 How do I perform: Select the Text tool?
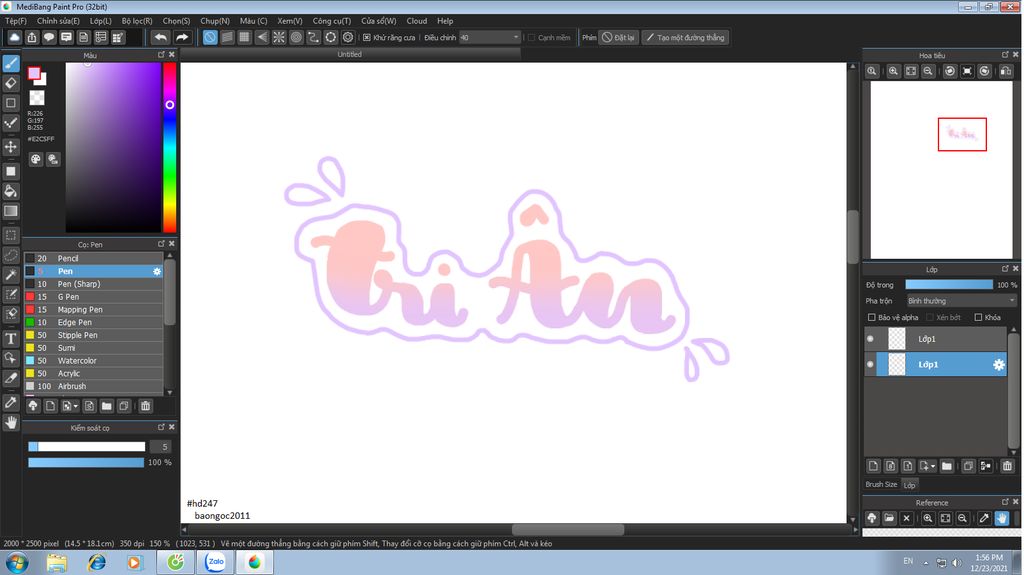pos(11,338)
